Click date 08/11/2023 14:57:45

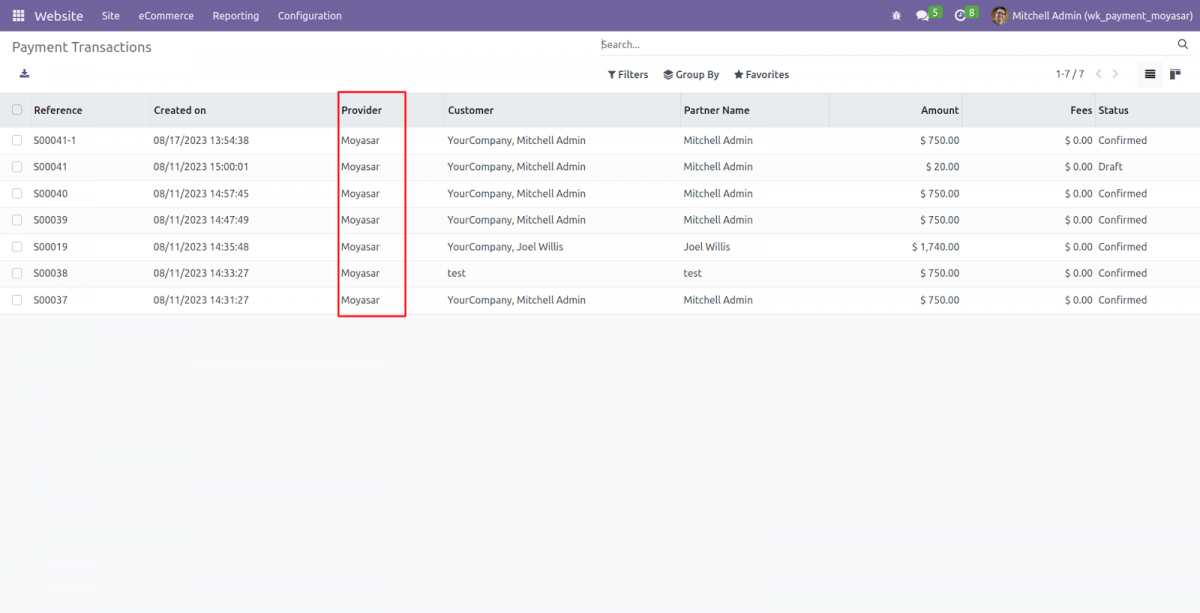coord(201,193)
